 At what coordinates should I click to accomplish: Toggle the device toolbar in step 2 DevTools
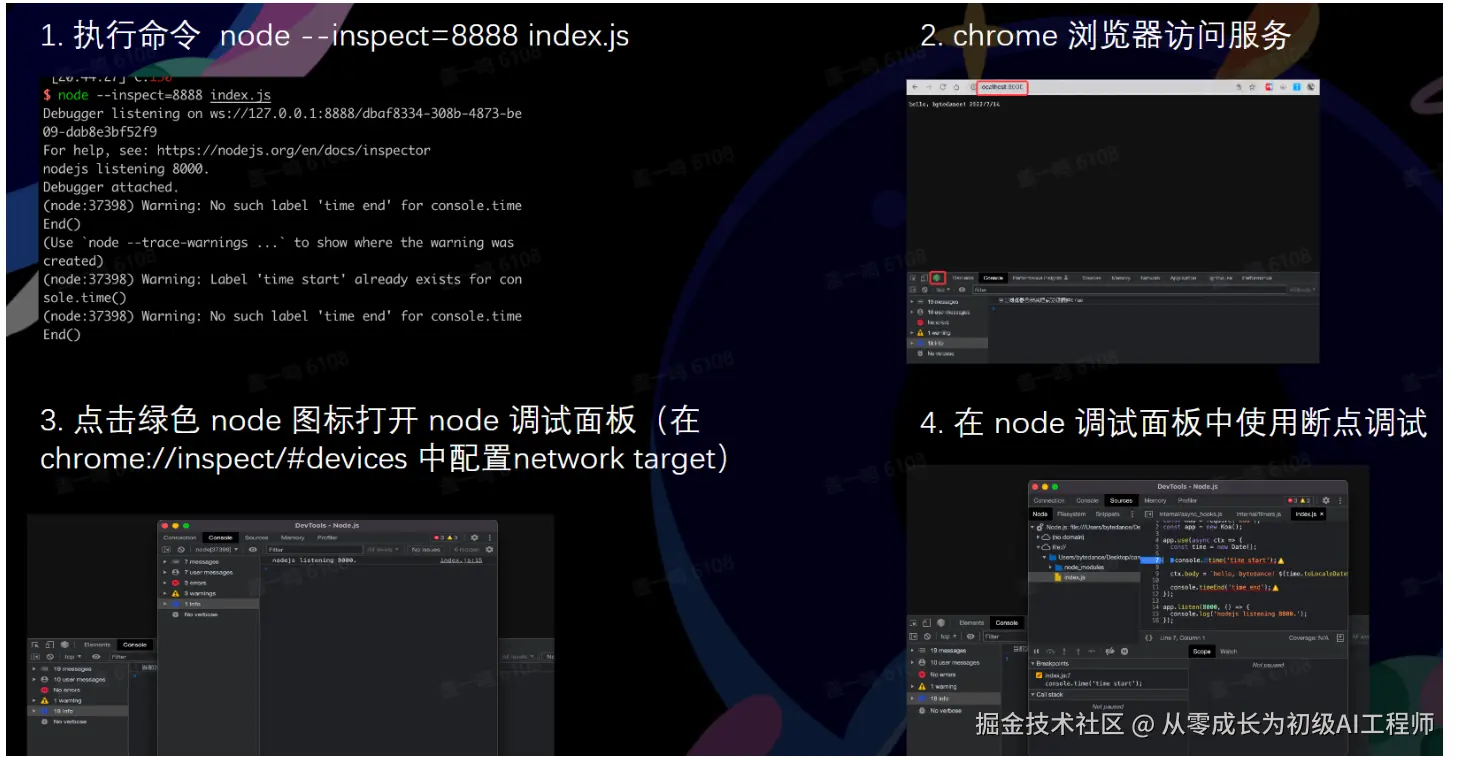pyautogui.click(x=925, y=277)
